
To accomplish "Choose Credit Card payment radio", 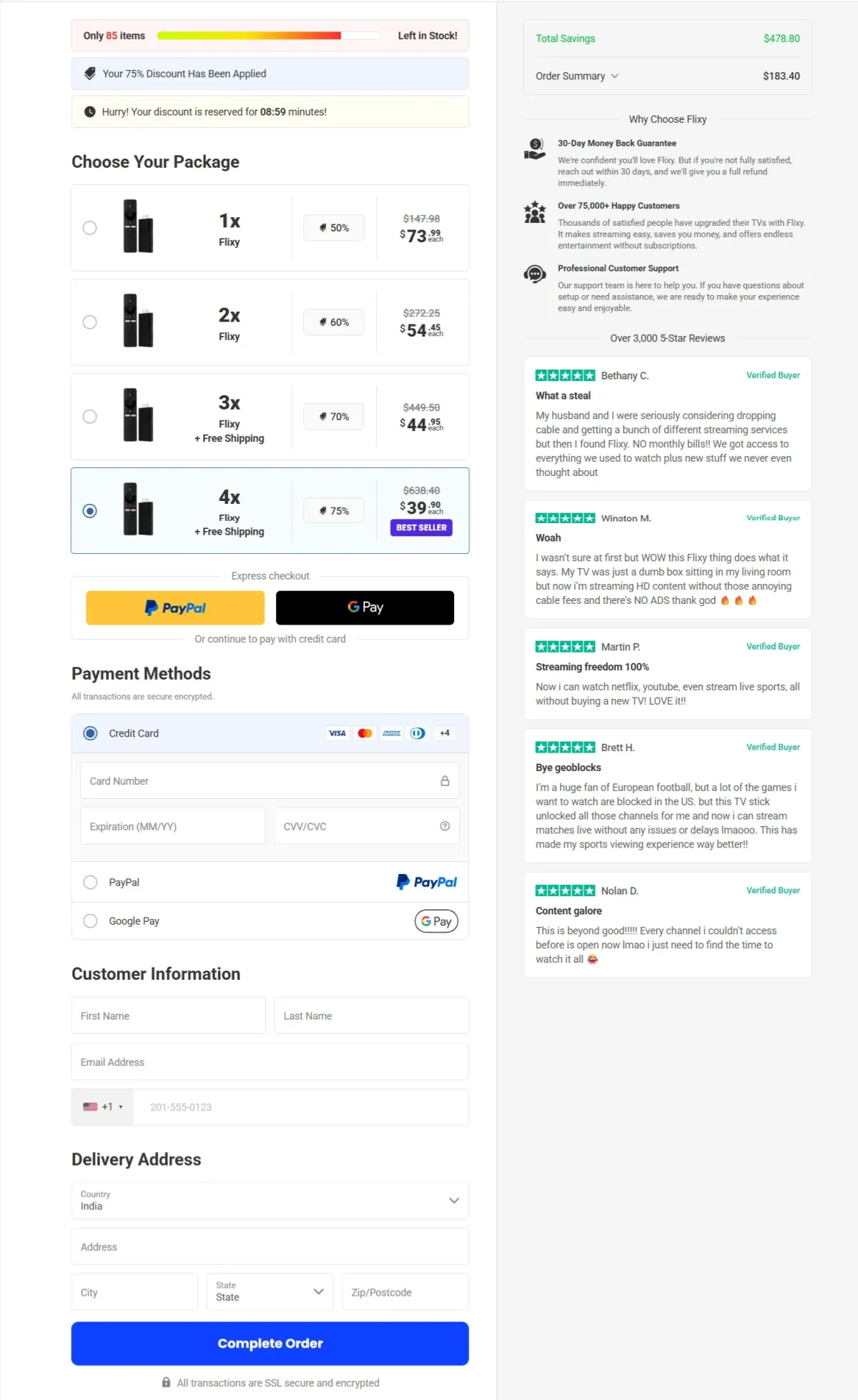I will (90, 733).
